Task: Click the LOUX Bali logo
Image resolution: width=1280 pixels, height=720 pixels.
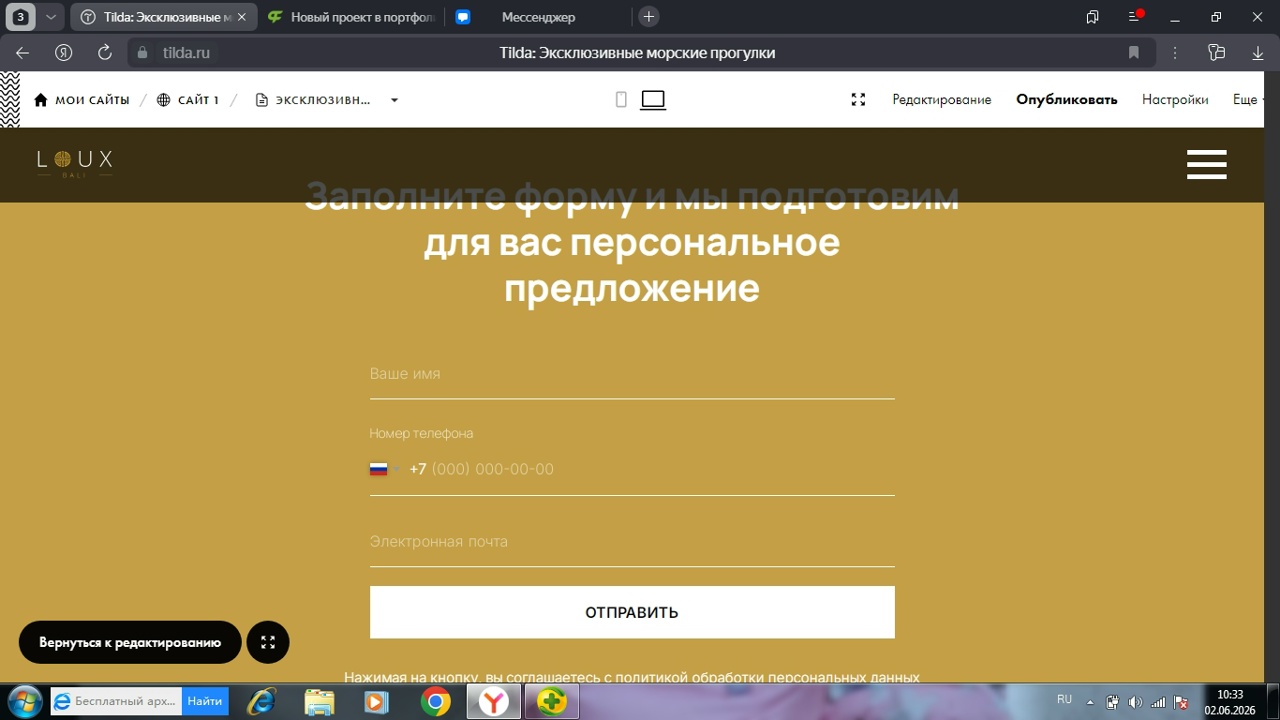Action: point(75,163)
